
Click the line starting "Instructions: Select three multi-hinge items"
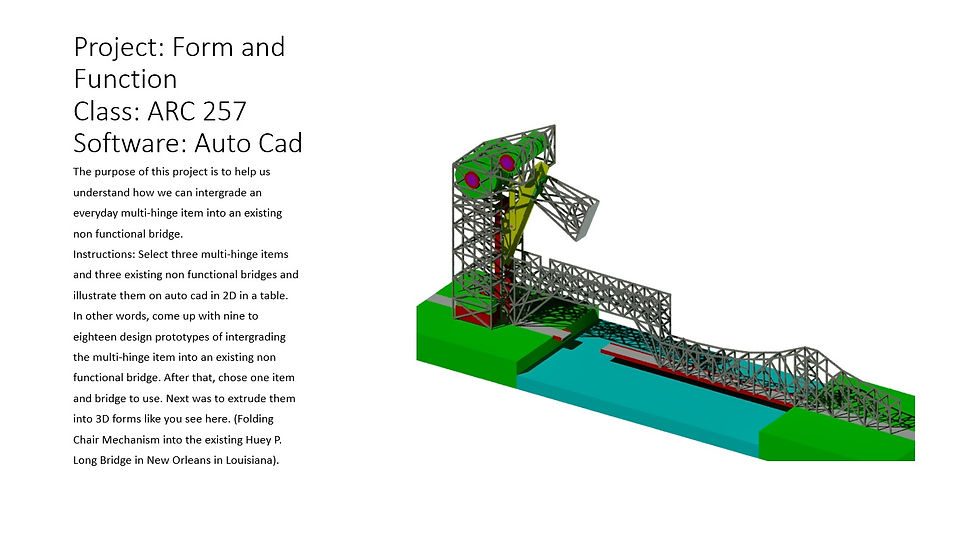181,254
